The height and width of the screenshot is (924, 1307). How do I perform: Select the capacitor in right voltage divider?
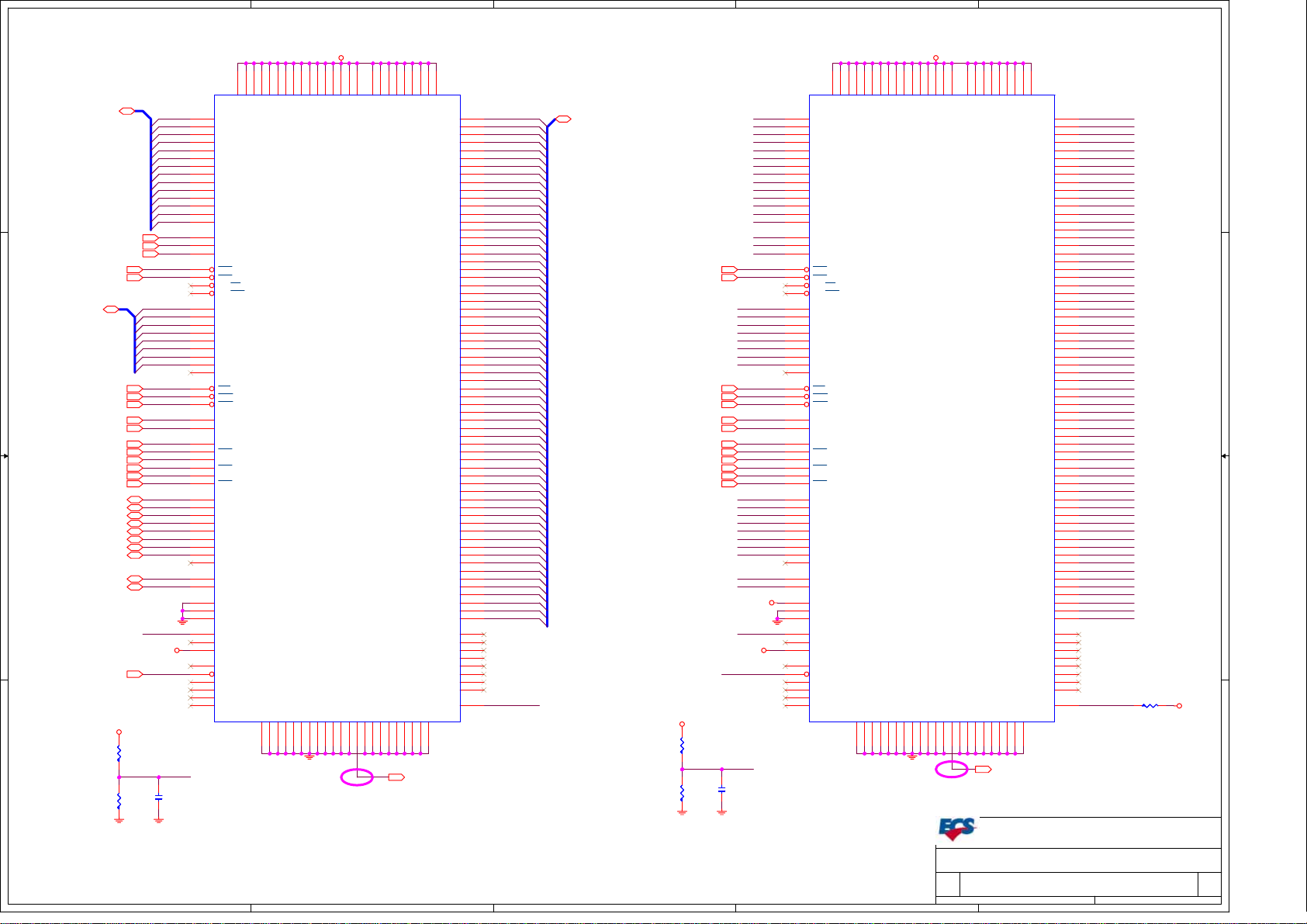[x=721, y=790]
